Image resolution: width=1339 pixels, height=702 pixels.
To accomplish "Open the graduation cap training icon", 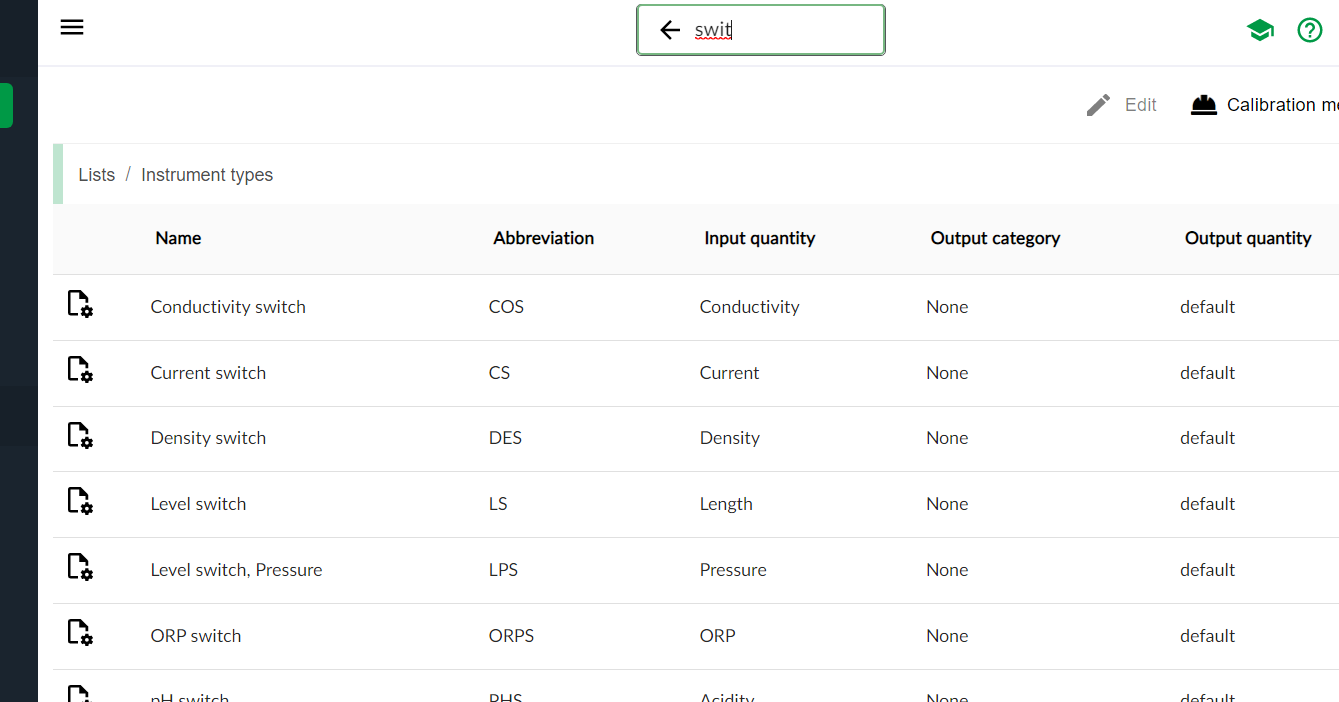I will click(x=1260, y=30).
